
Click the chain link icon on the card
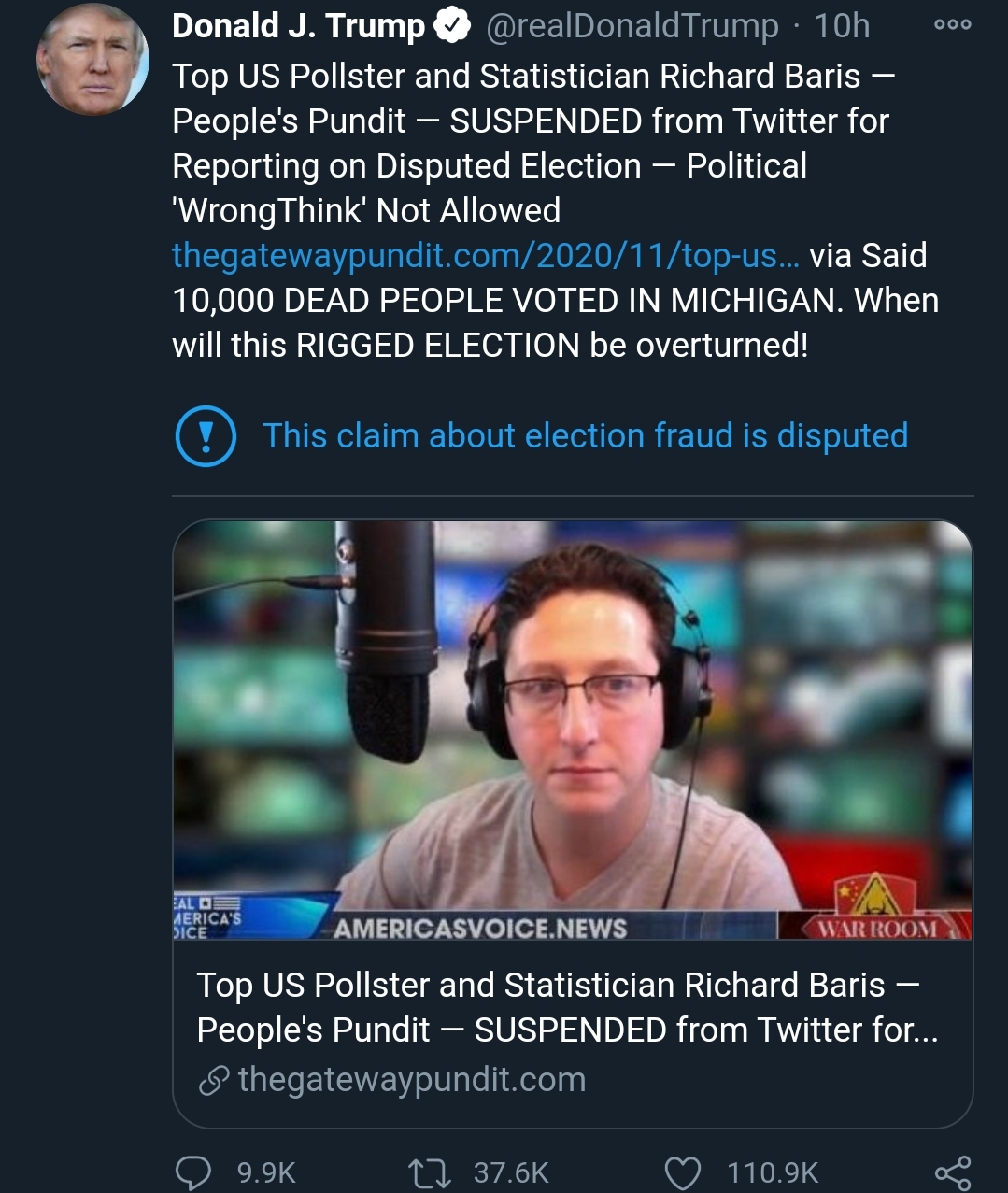214,1081
